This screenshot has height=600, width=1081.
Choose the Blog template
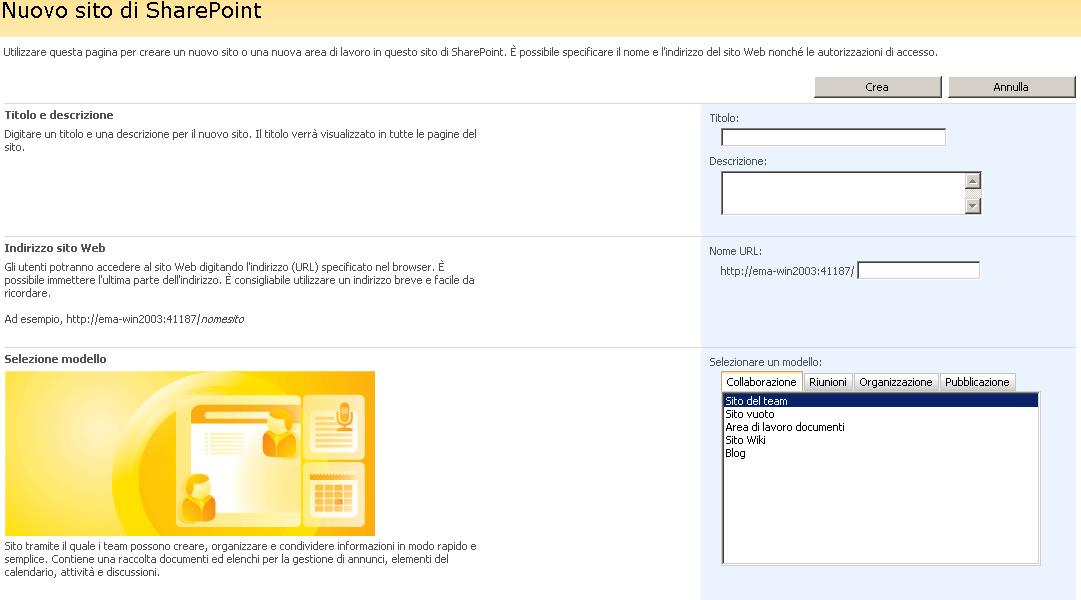(x=880, y=453)
